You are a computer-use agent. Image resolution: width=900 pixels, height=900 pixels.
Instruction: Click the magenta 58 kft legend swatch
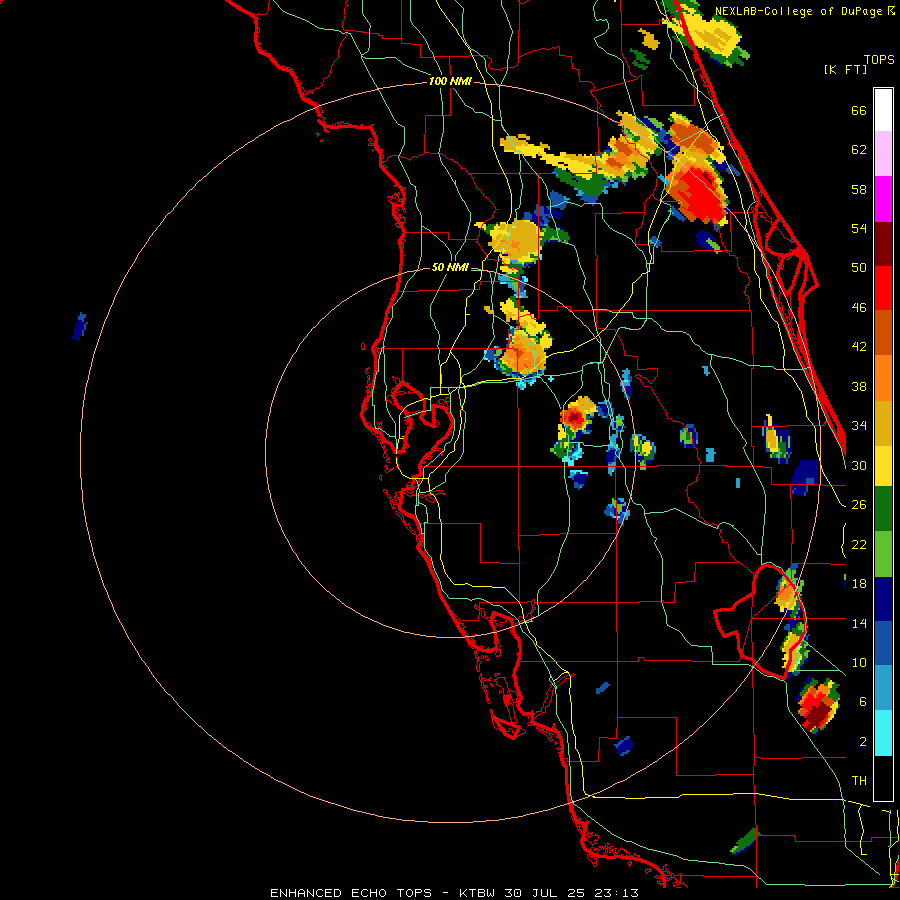883,199
